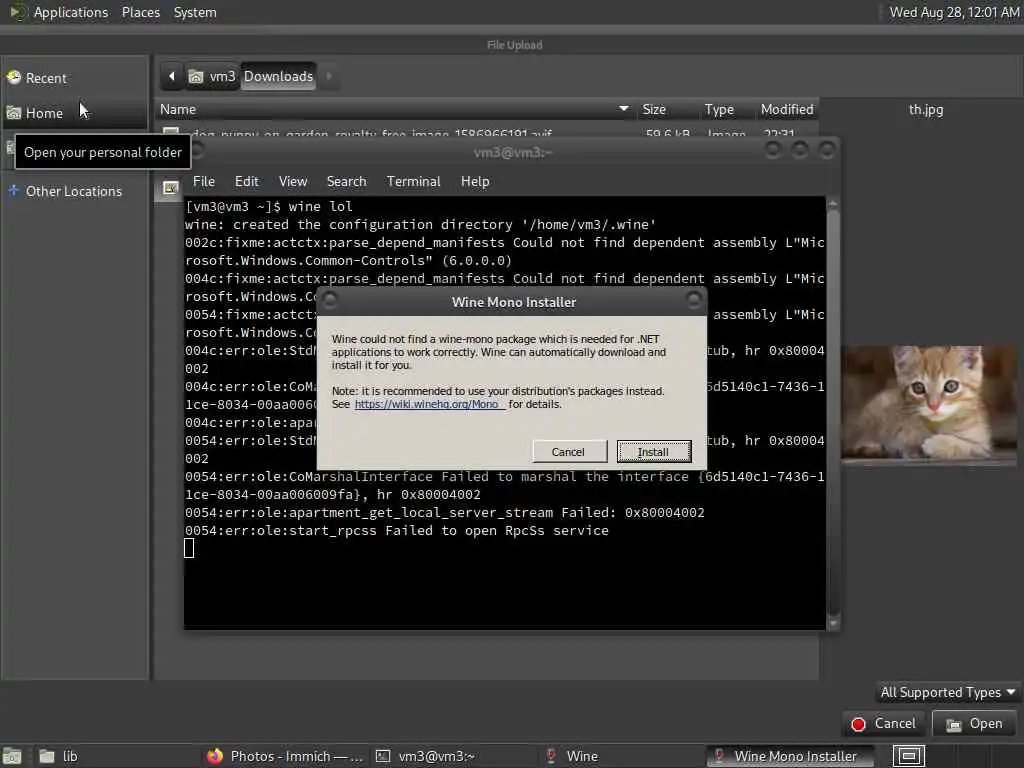Switch to Wine task in taskbar

(622, 756)
